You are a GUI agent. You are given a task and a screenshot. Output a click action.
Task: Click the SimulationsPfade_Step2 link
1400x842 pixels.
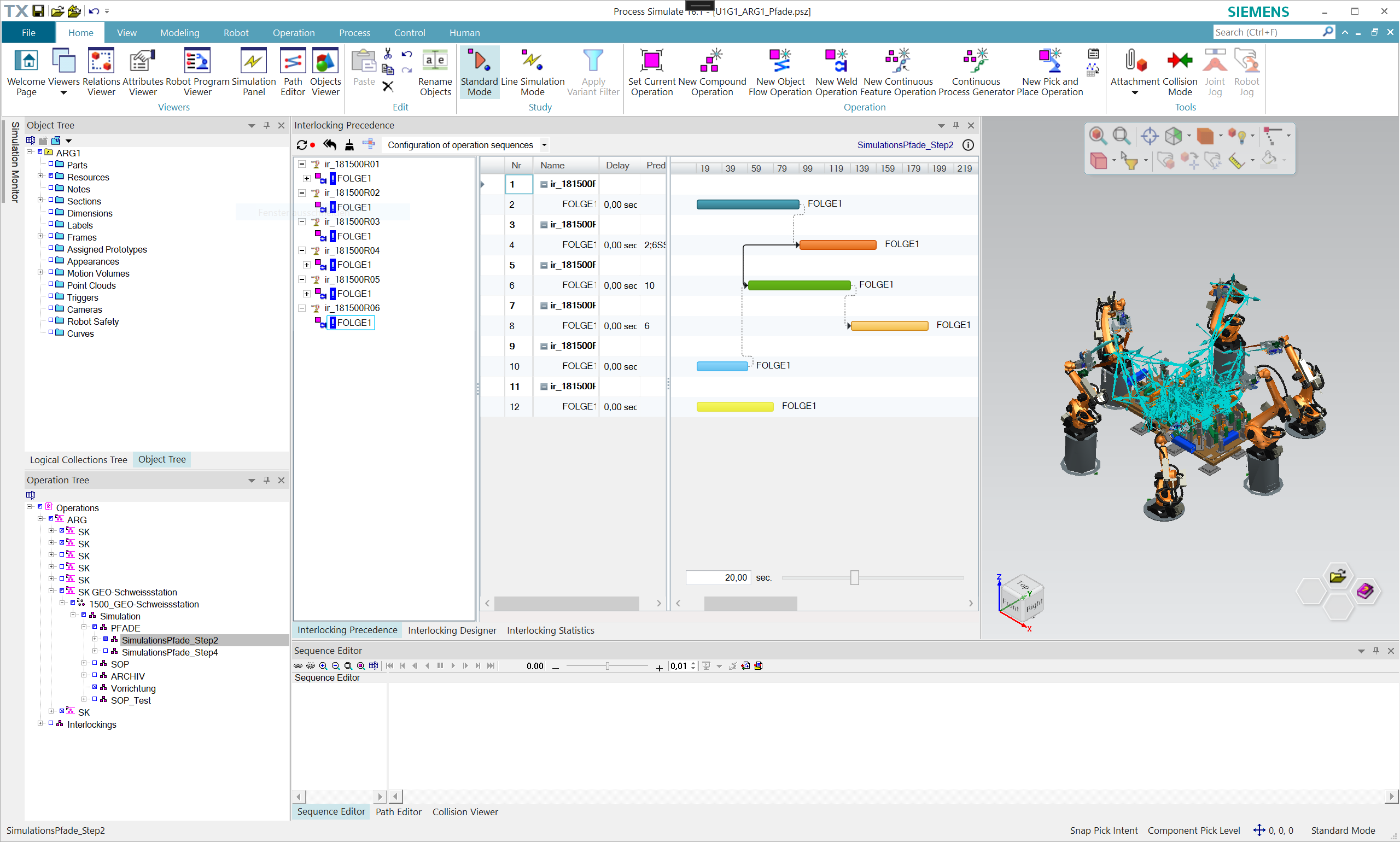(x=905, y=145)
